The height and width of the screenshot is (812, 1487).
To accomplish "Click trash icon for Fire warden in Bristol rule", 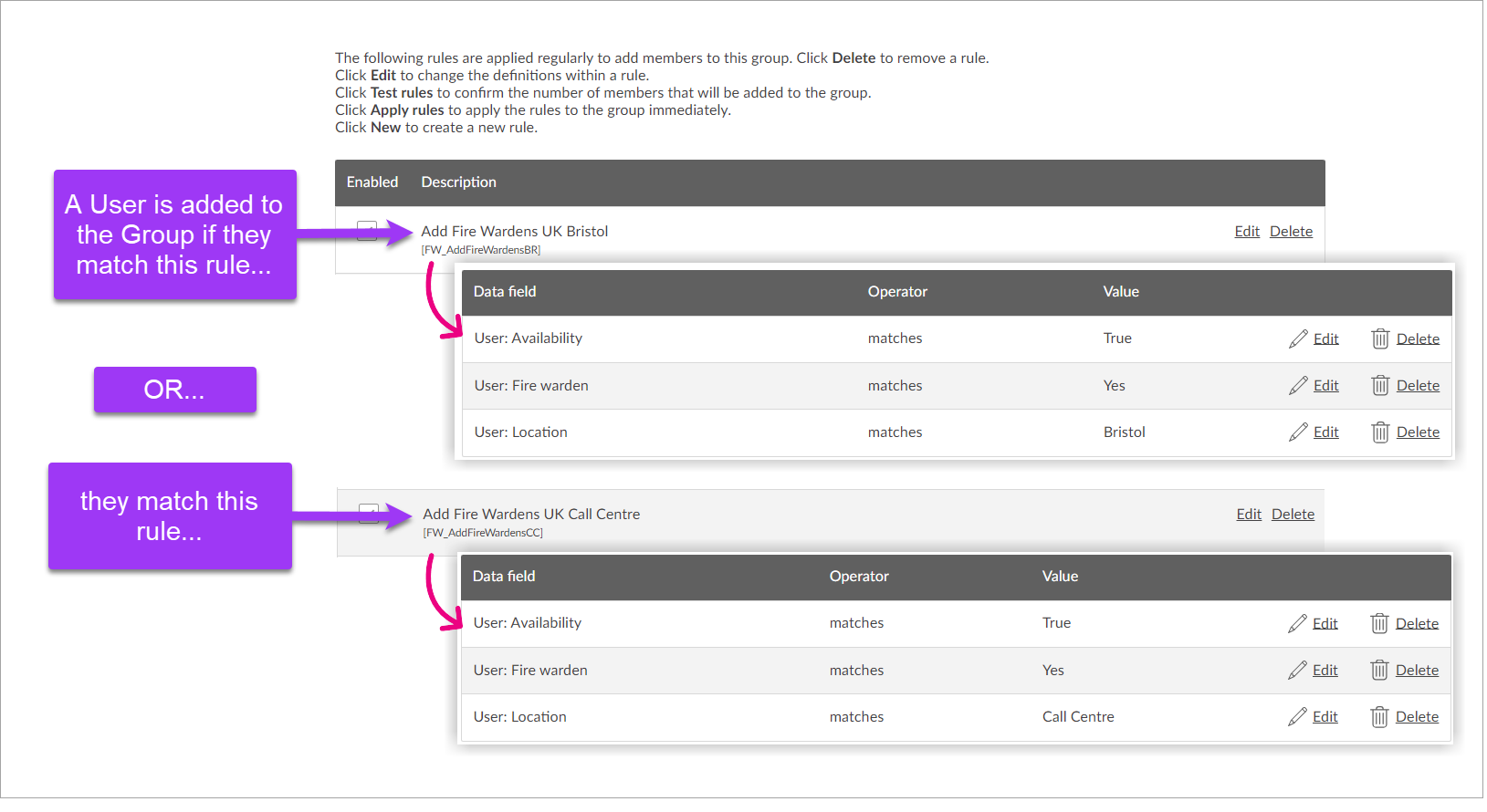I will [x=1379, y=386].
